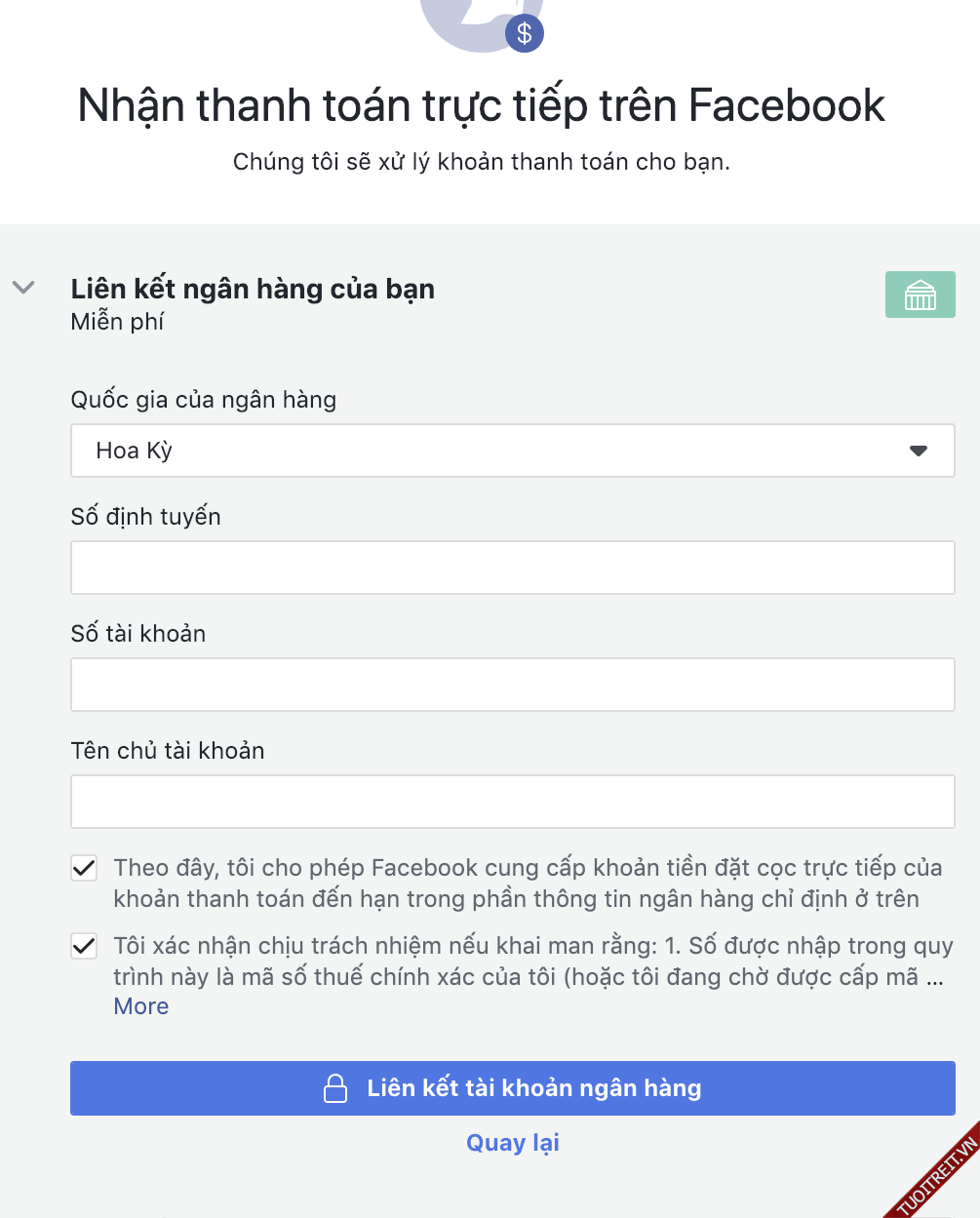The width and height of the screenshot is (980, 1218).
Task: Click the TUOITRET.VN corner watermark
Action: [x=938, y=1176]
